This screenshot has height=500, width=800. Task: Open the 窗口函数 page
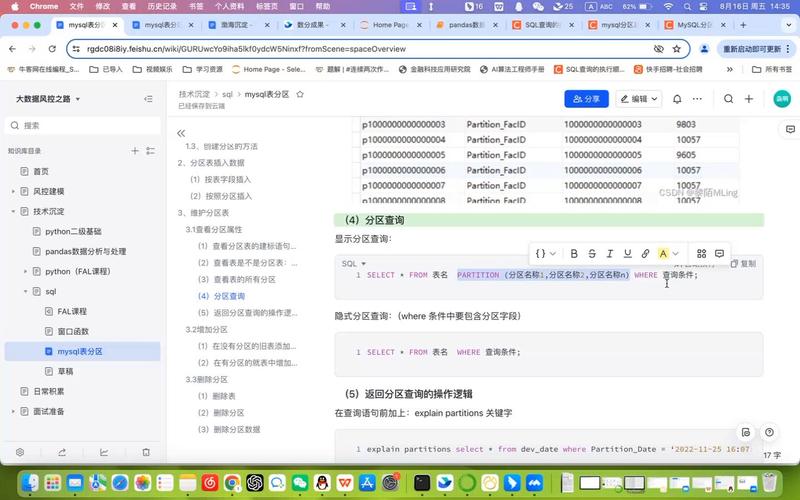73,332
